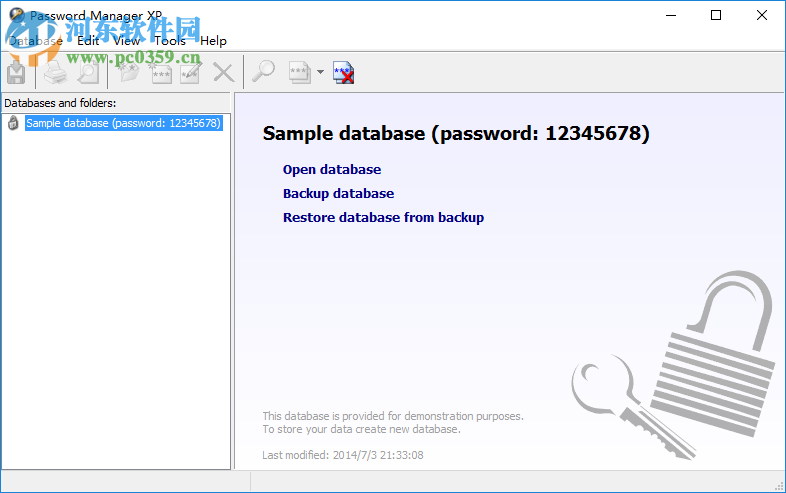
Task: Click the padlock icon beside Sample database
Action: (13, 123)
